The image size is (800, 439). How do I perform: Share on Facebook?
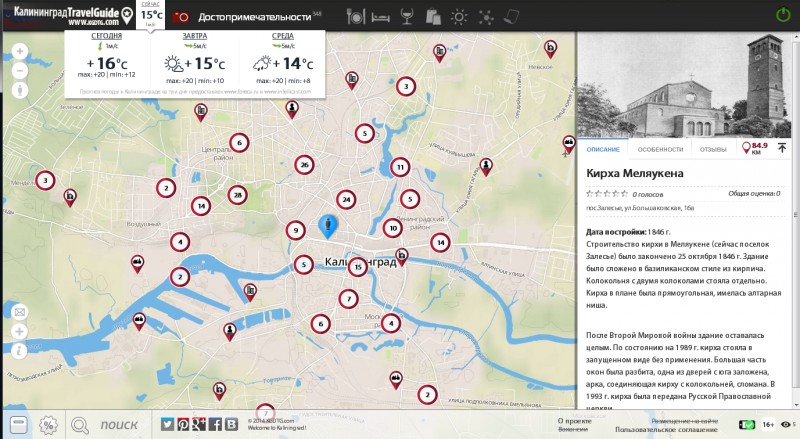point(215,424)
